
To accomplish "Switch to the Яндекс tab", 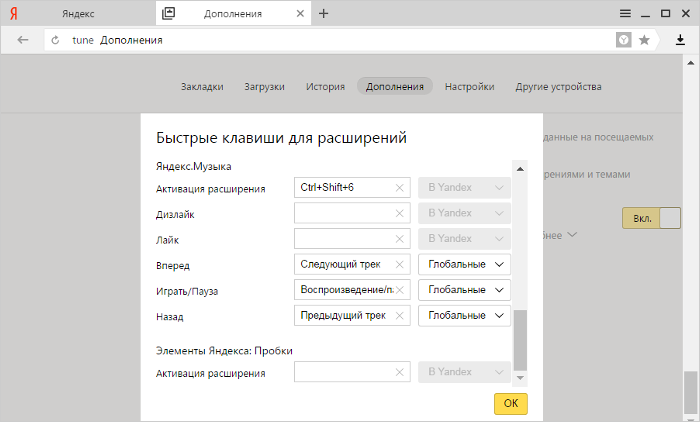I will pos(78,14).
